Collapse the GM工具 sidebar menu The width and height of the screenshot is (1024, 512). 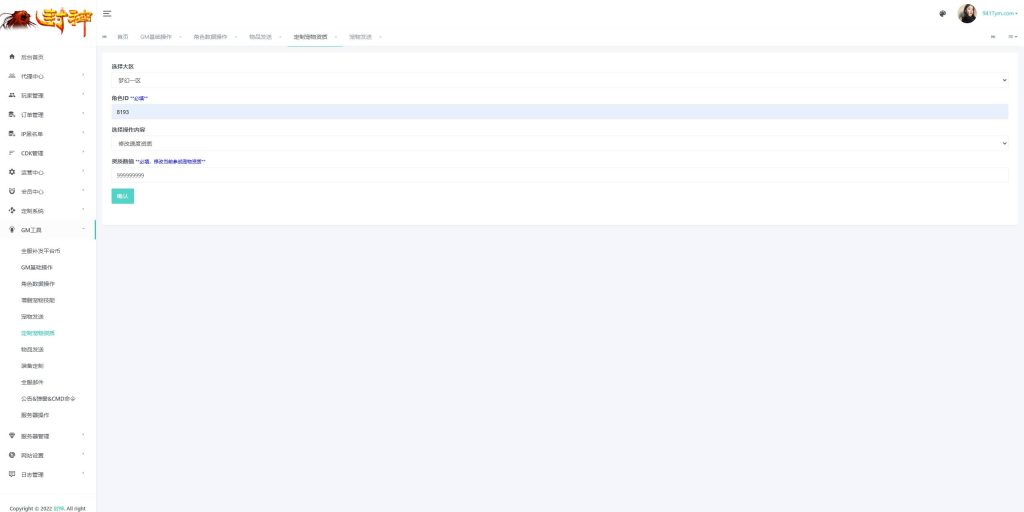tap(48, 230)
